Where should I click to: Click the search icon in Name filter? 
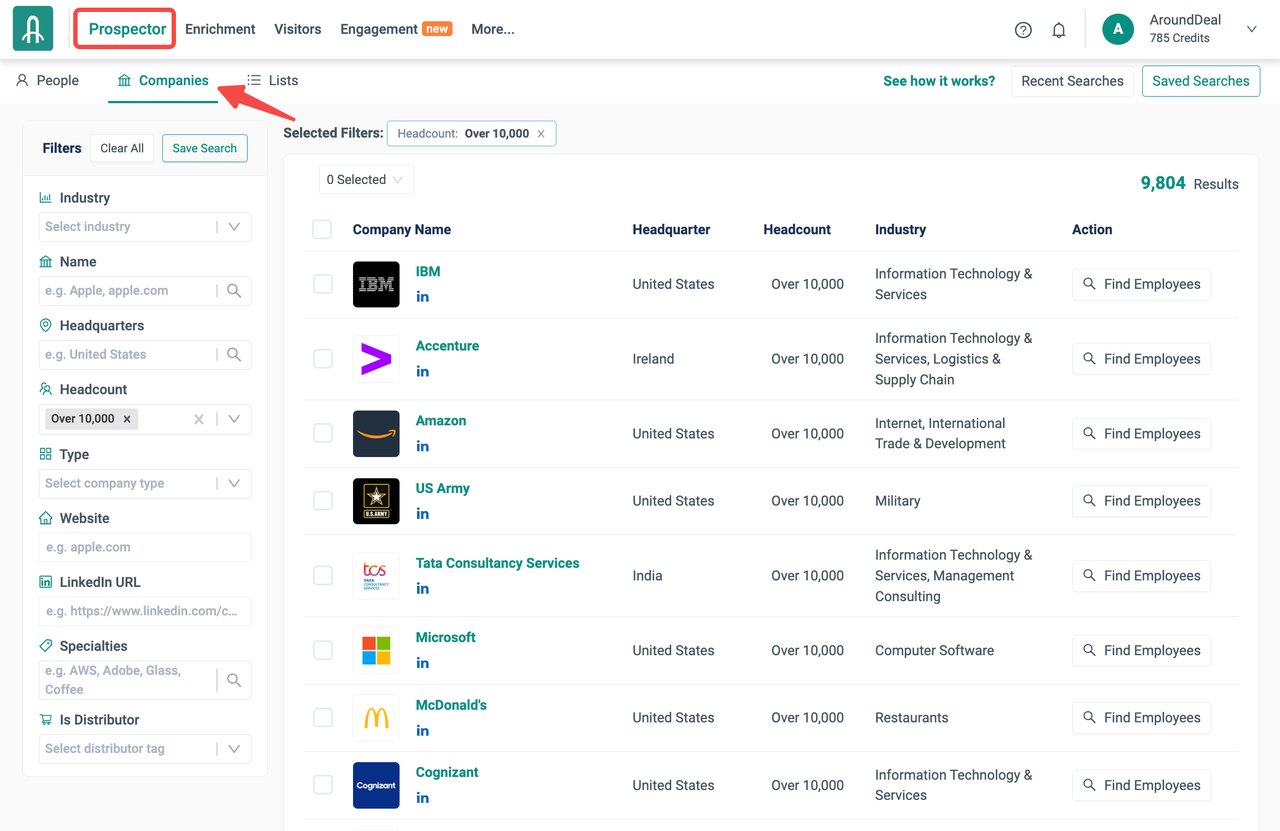[x=234, y=291]
